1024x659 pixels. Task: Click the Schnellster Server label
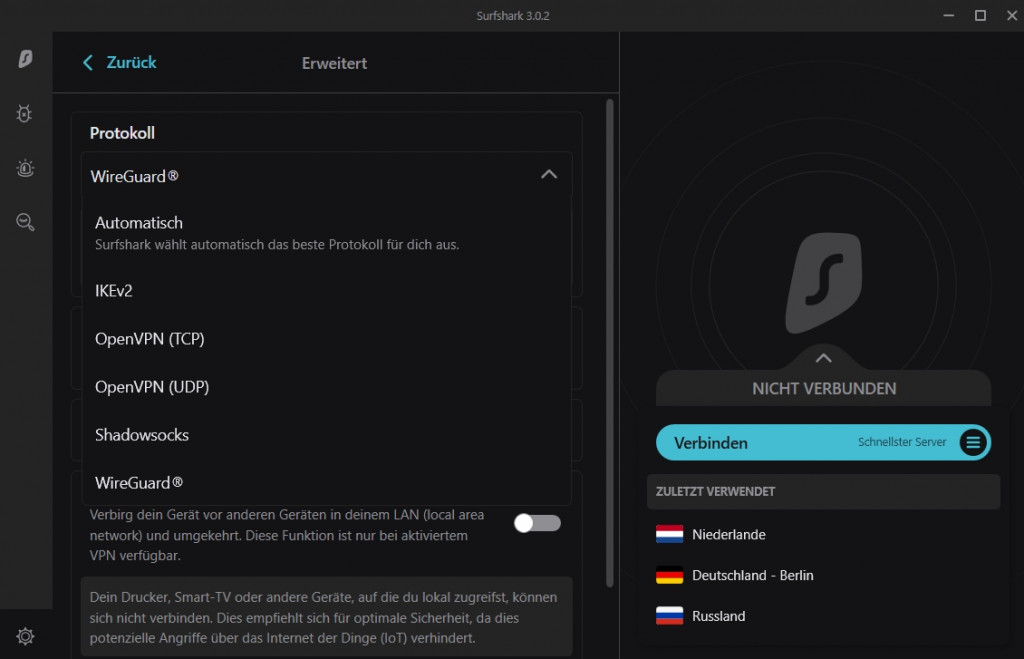902,442
